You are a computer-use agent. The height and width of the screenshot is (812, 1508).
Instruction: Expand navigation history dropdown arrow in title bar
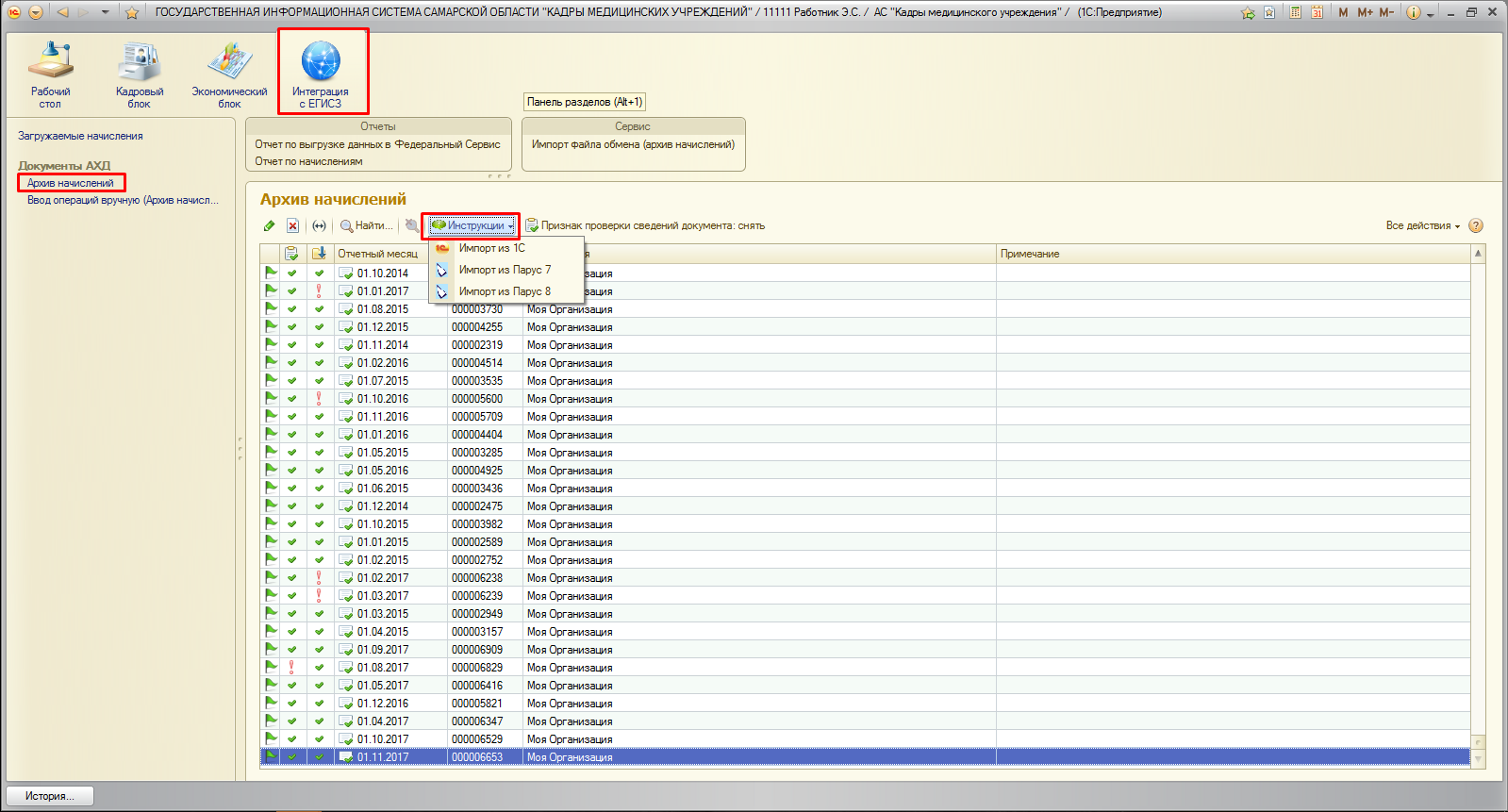(x=105, y=12)
